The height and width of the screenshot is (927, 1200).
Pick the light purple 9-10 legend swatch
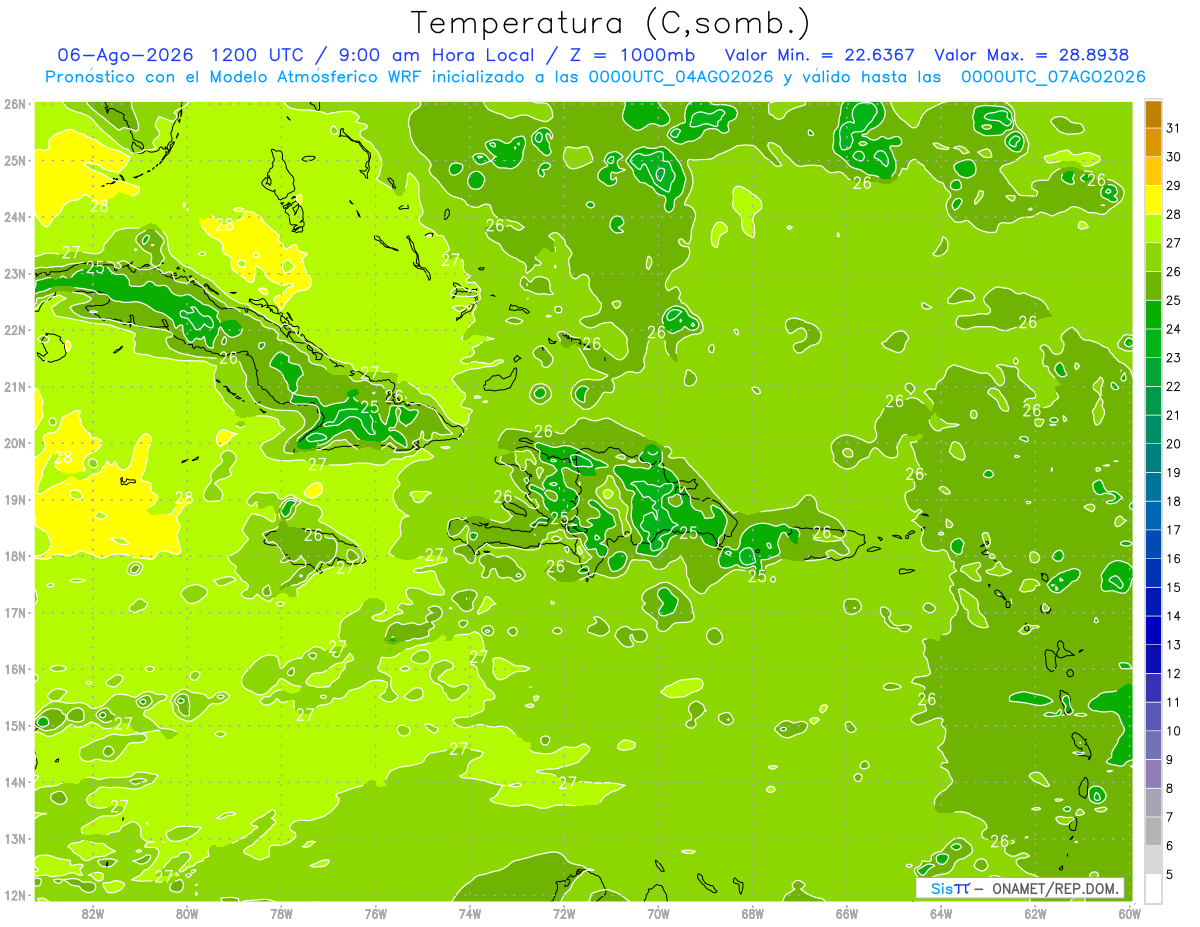[1153, 745]
